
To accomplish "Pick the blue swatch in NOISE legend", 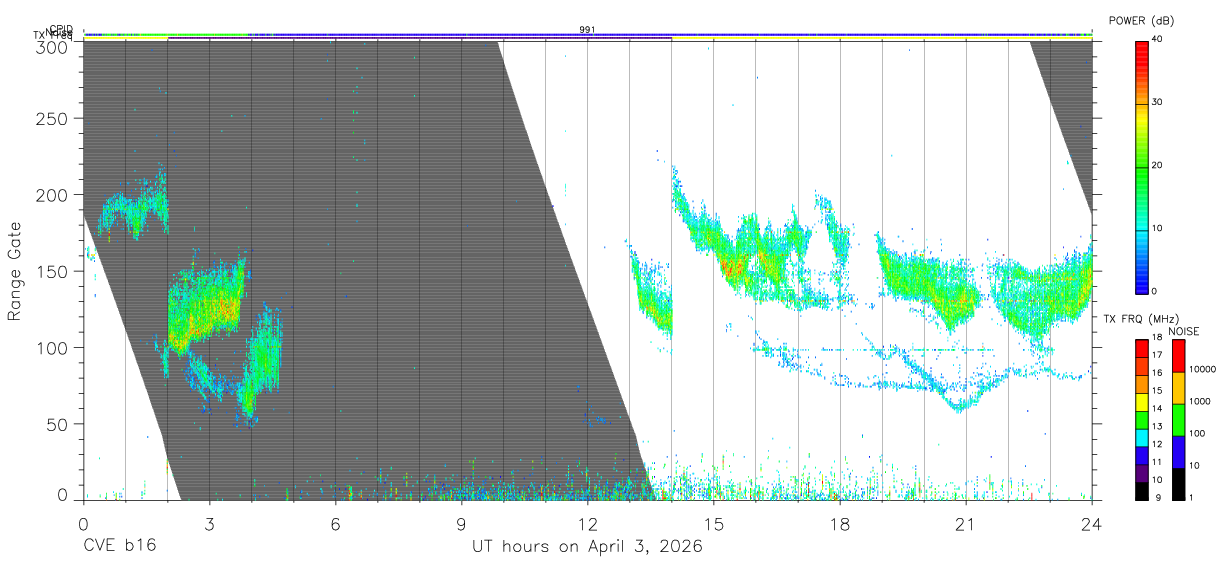I will coord(1179,452).
